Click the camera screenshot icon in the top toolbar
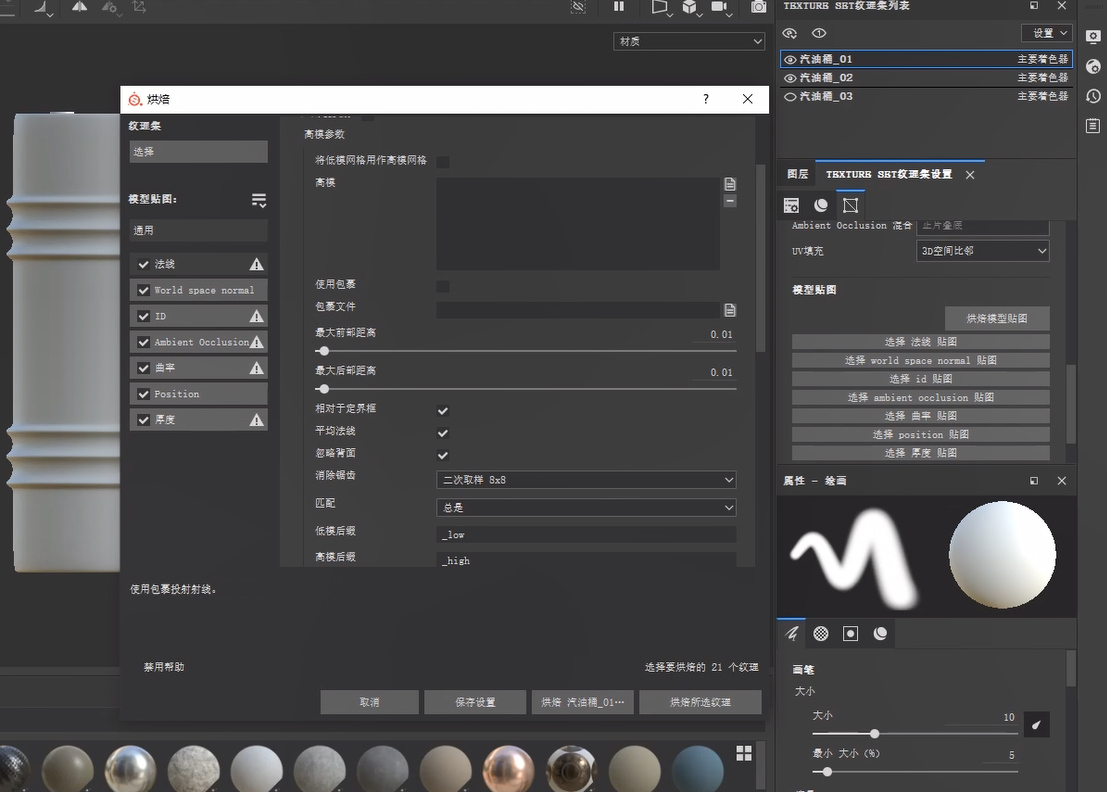 point(759,7)
